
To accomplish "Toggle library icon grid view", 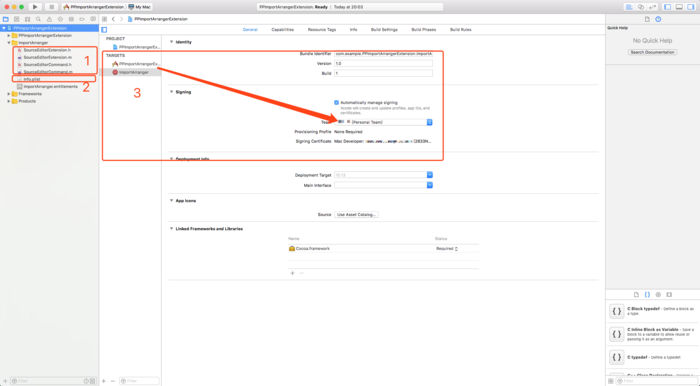I will coord(611,381).
